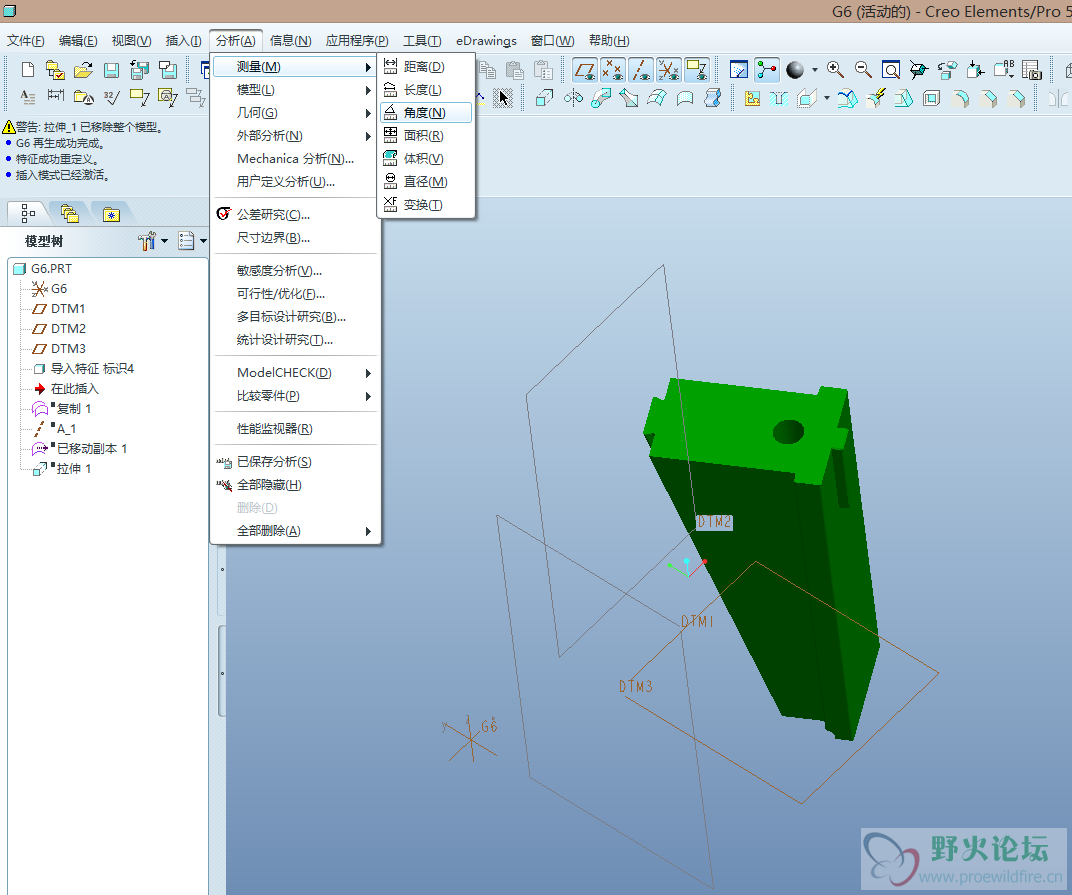
Task: Expand the shading display style dropdown arrow
Action: (814, 70)
